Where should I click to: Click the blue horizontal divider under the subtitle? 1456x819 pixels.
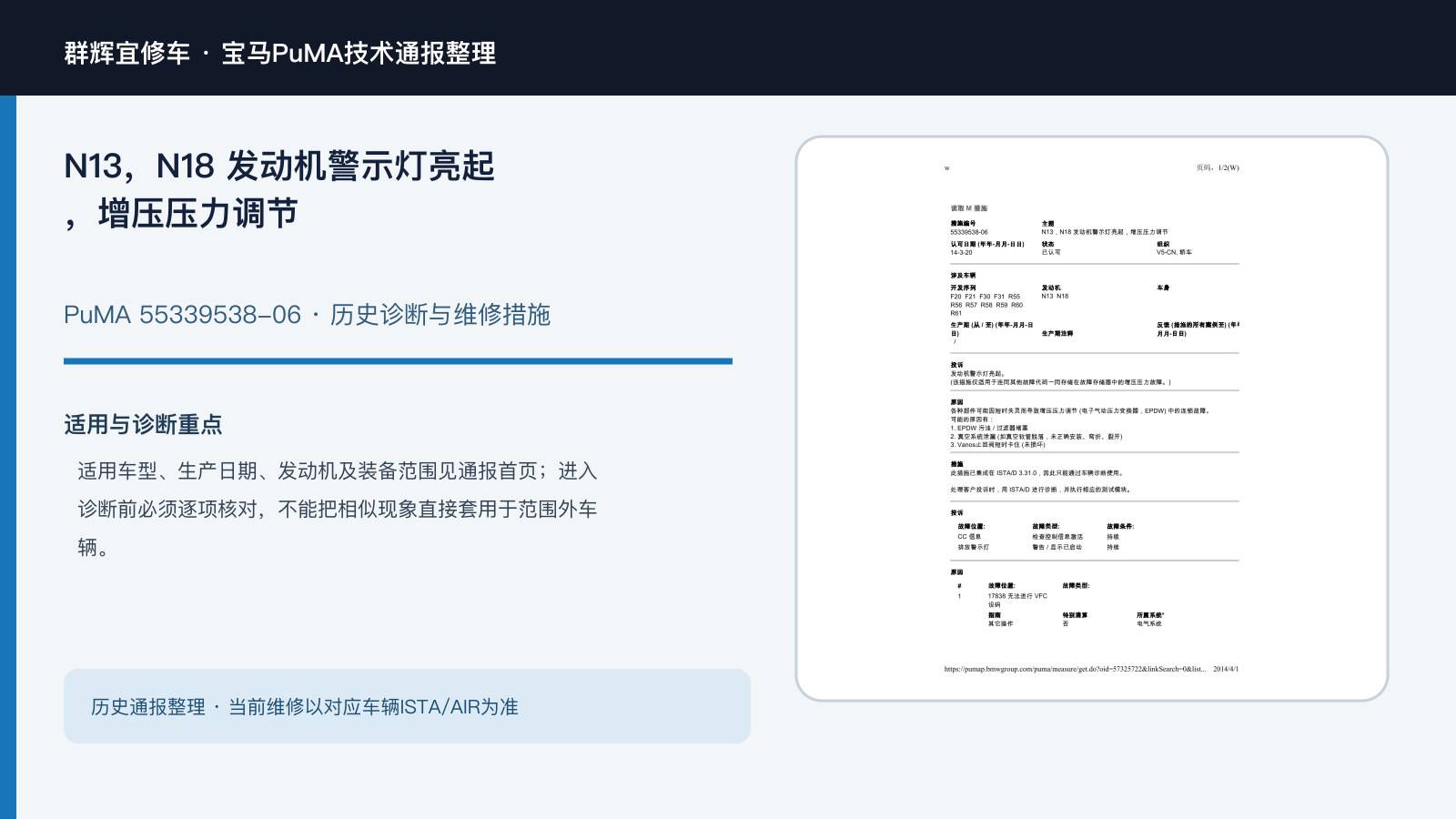398,361
